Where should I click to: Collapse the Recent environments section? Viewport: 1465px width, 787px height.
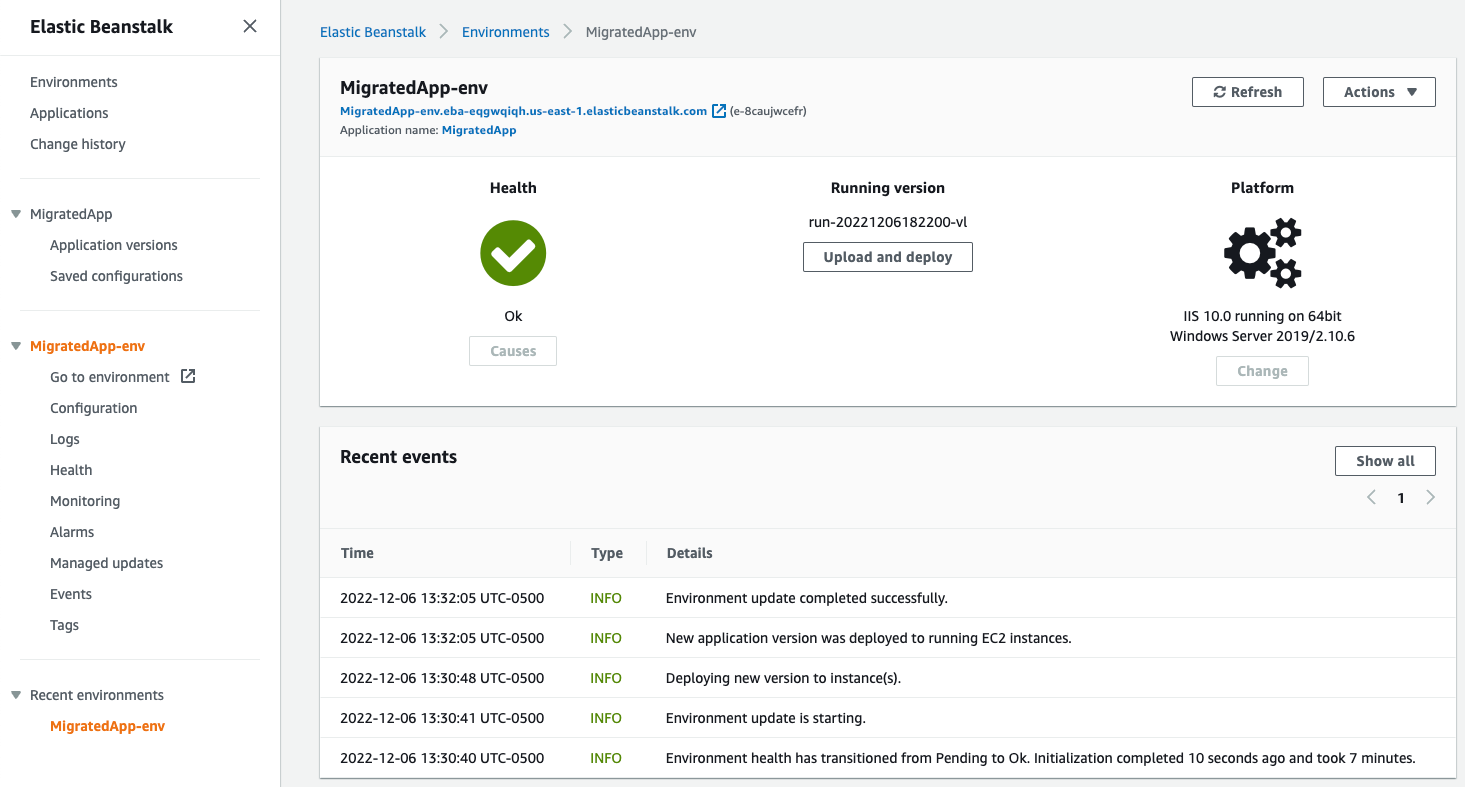(x=16, y=695)
